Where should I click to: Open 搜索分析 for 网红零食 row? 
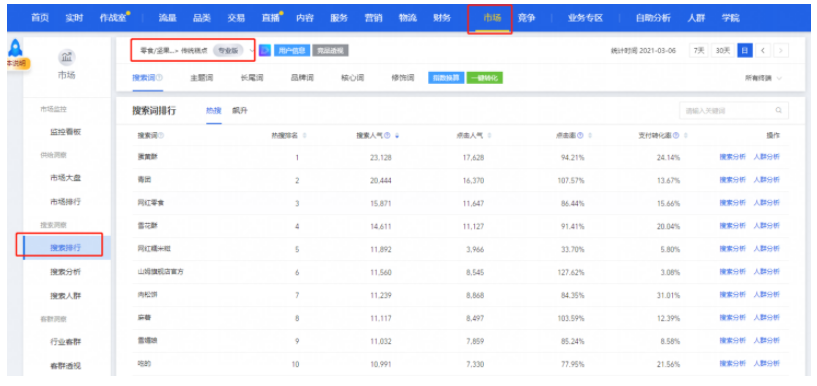click(x=733, y=203)
